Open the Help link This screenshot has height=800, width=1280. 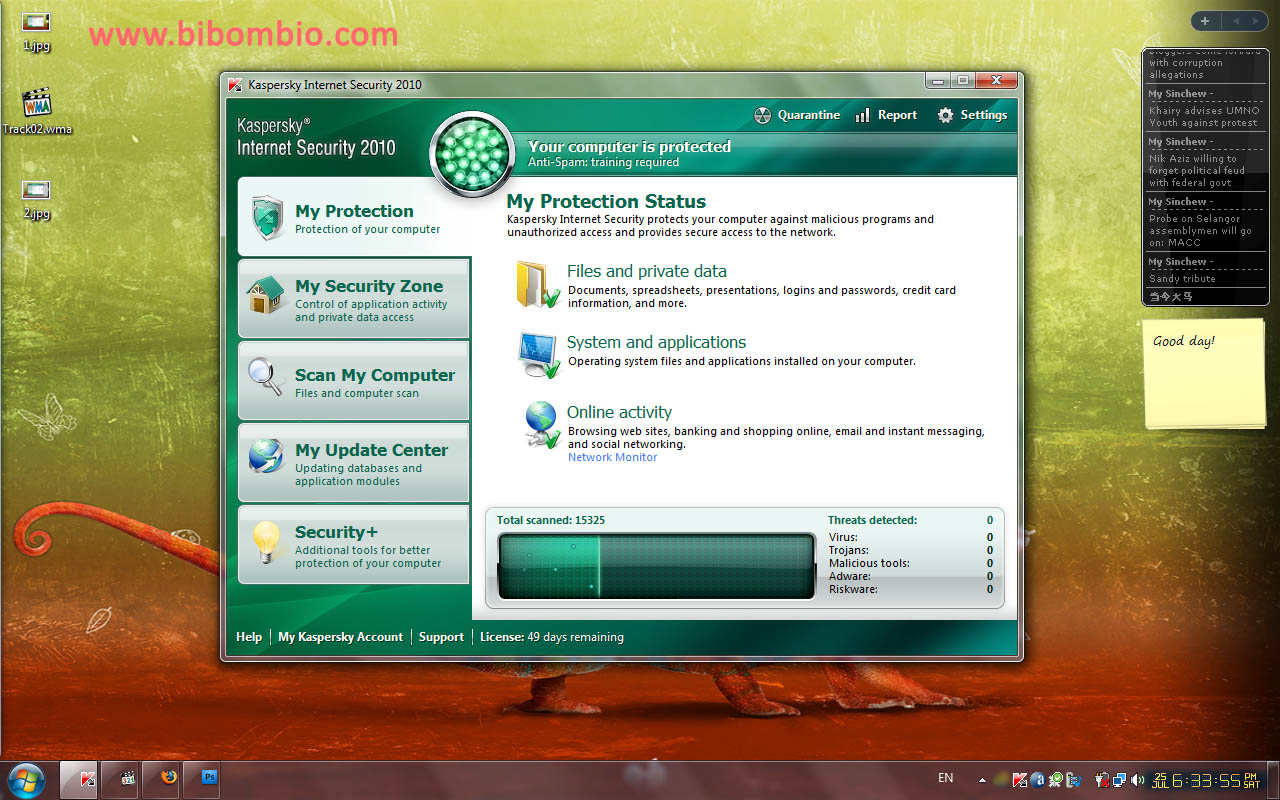pos(249,637)
